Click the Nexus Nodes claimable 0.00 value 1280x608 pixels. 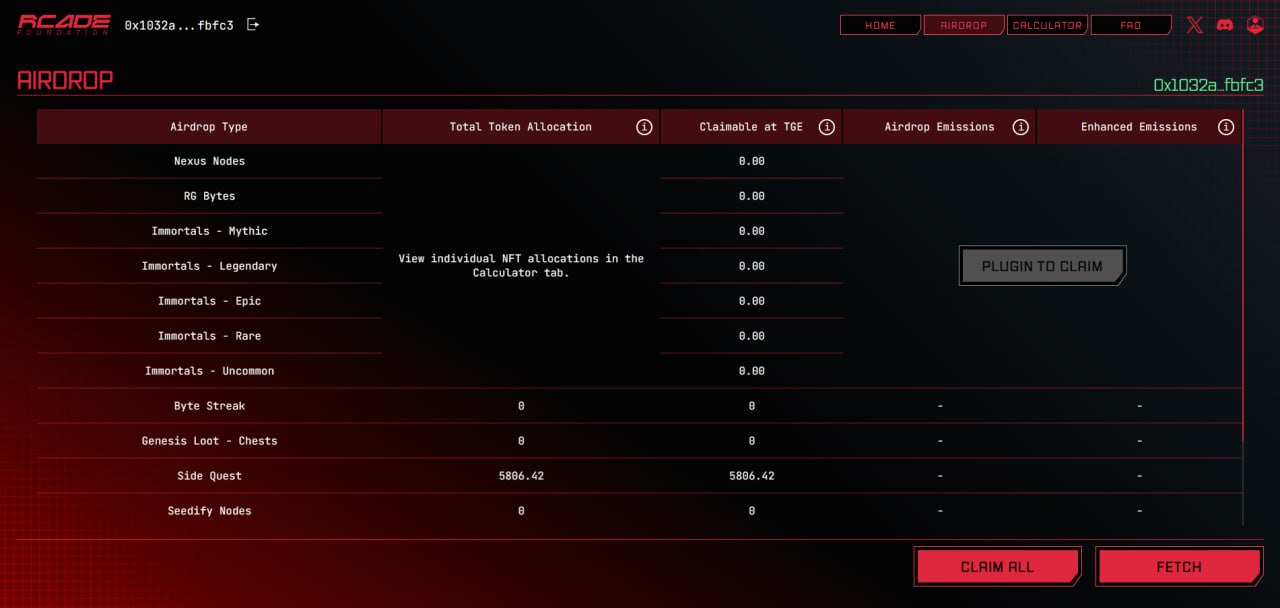(x=751, y=161)
